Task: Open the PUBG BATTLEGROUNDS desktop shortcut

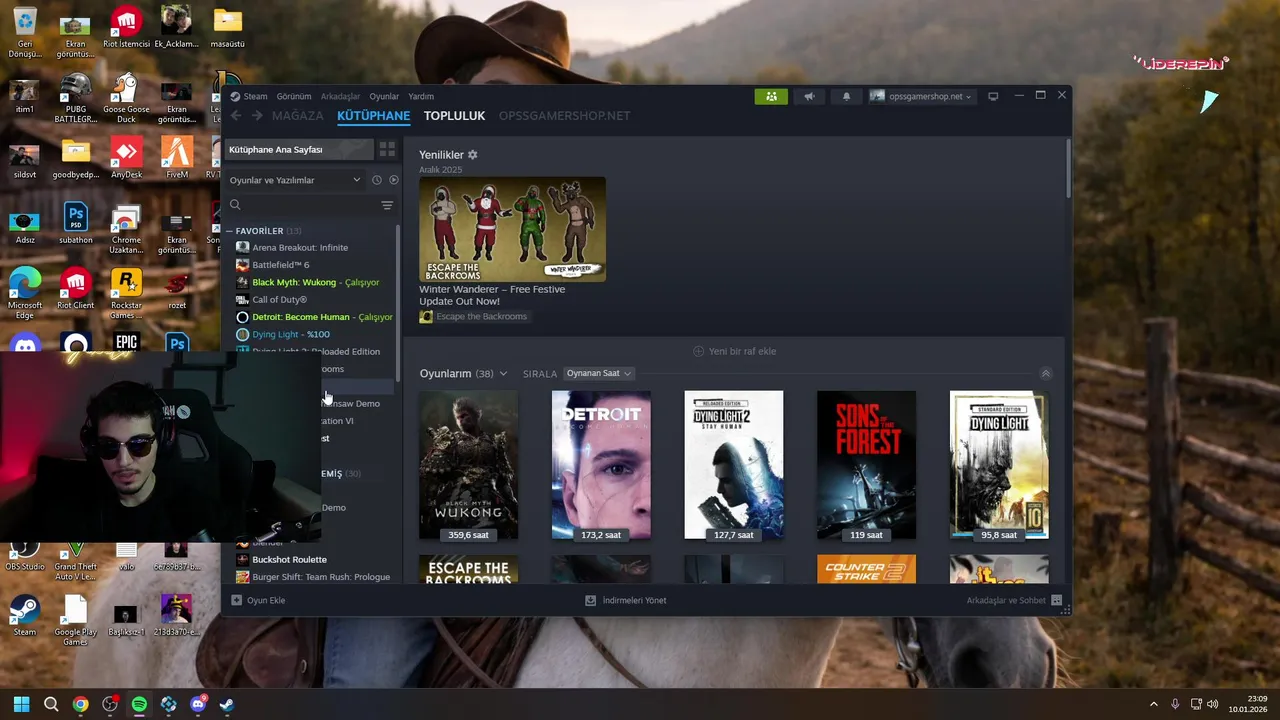Action: pos(75,98)
